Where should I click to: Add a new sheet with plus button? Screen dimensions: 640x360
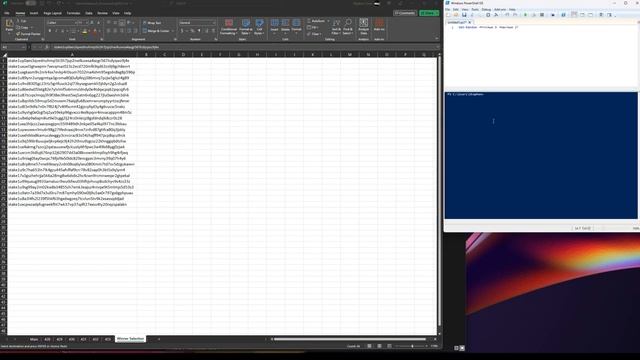click(x=159, y=339)
